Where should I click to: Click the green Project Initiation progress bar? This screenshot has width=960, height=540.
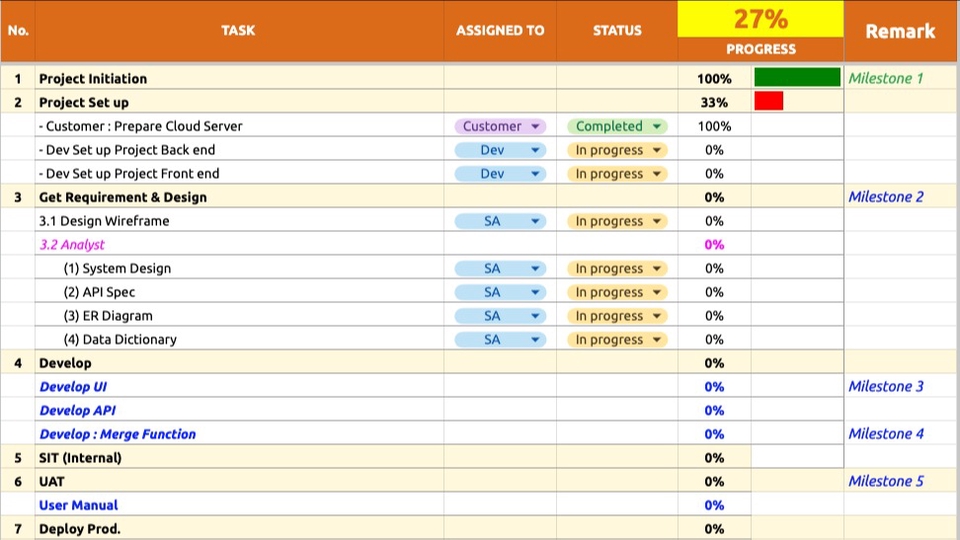tap(797, 77)
